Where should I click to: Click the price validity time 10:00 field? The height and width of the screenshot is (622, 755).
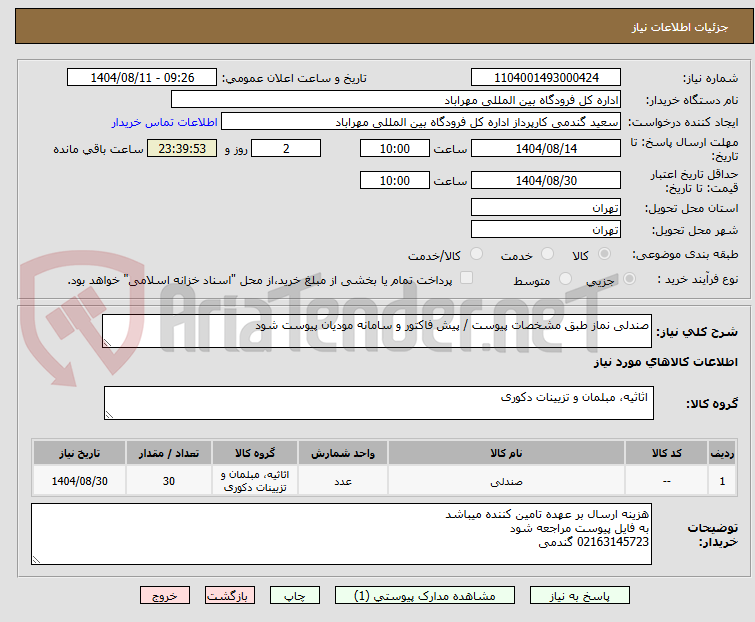pyautogui.click(x=395, y=180)
